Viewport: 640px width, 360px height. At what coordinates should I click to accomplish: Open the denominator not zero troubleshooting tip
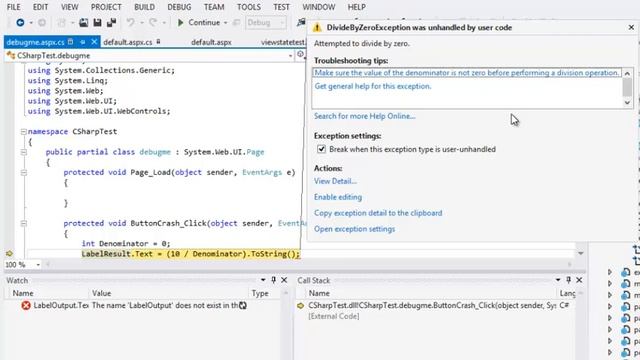click(x=467, y=73)
